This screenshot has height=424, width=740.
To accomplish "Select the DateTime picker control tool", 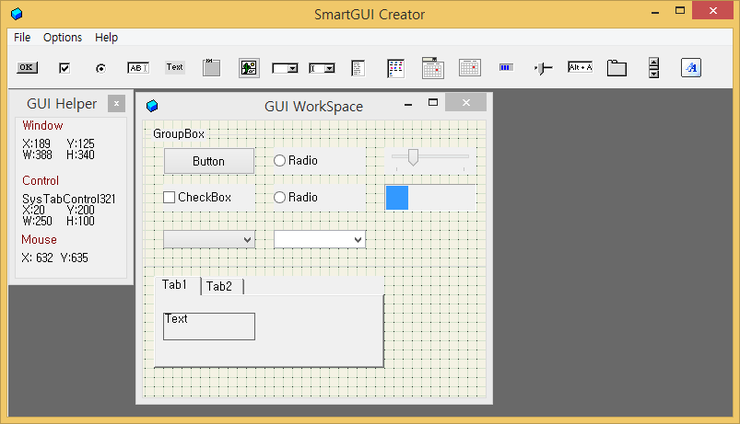I will 433,68.
